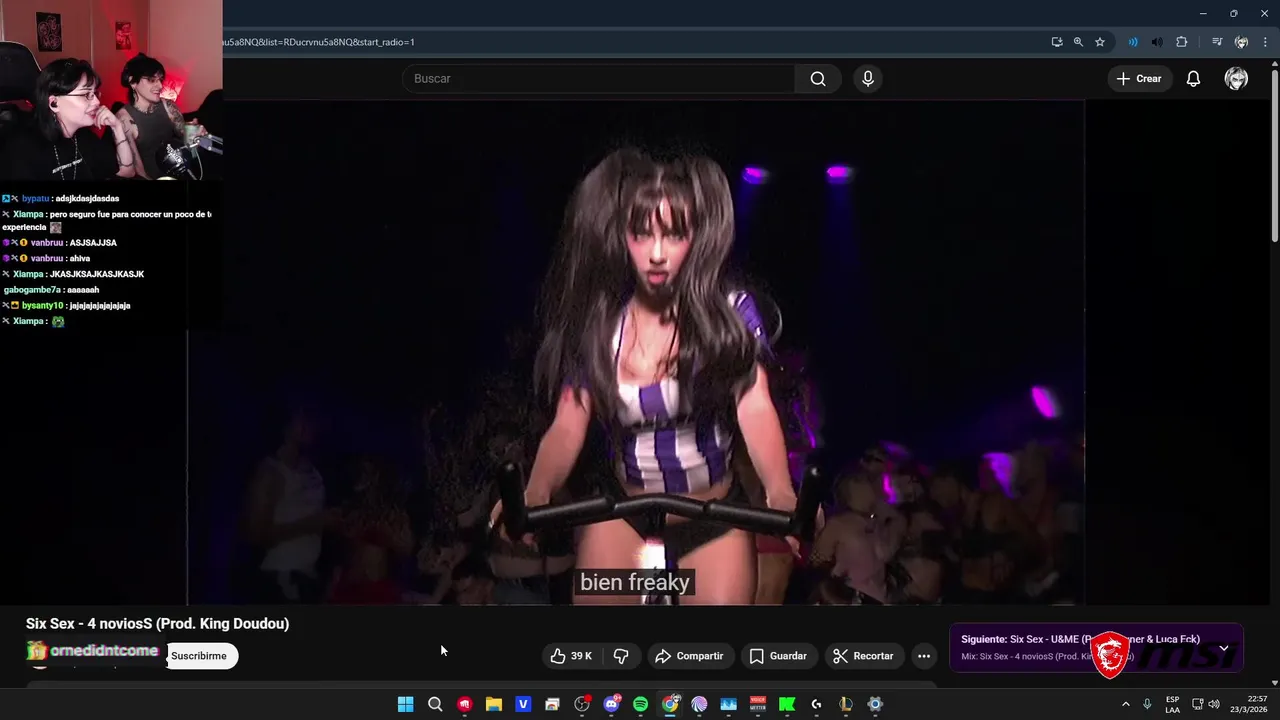Viewport: 1280px width, 720px height.
Task: Click chat message 'ASJSAJJSA'
Action: click(x=93, y=243)
